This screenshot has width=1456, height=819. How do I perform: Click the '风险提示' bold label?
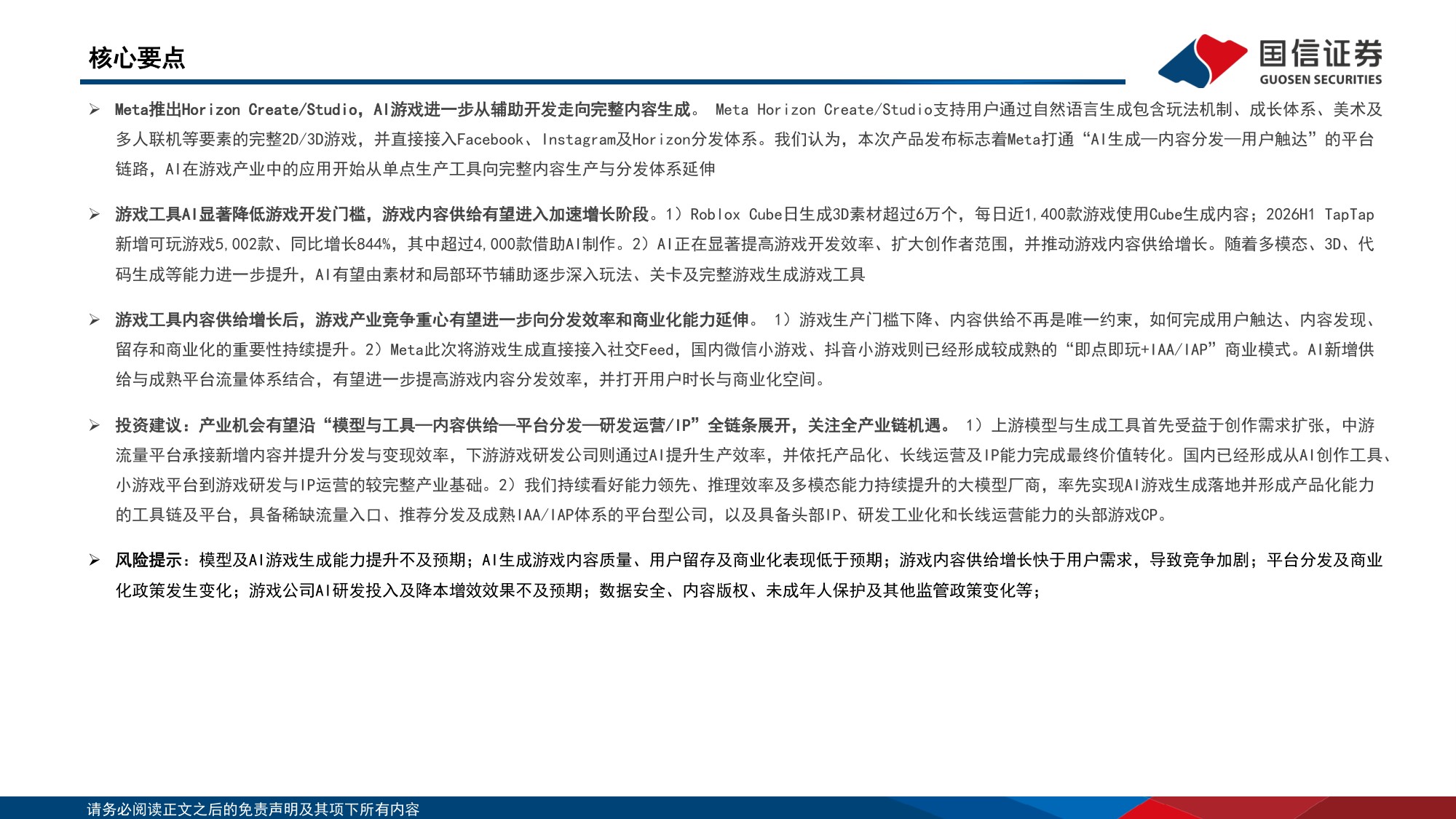pos(149,561)
